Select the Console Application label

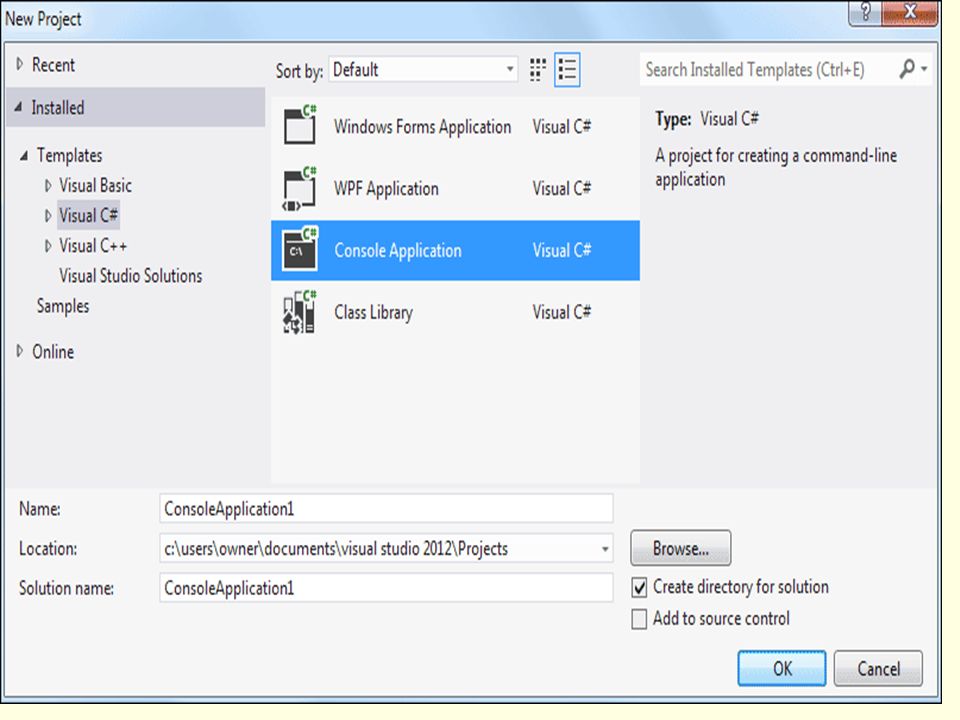398,250
